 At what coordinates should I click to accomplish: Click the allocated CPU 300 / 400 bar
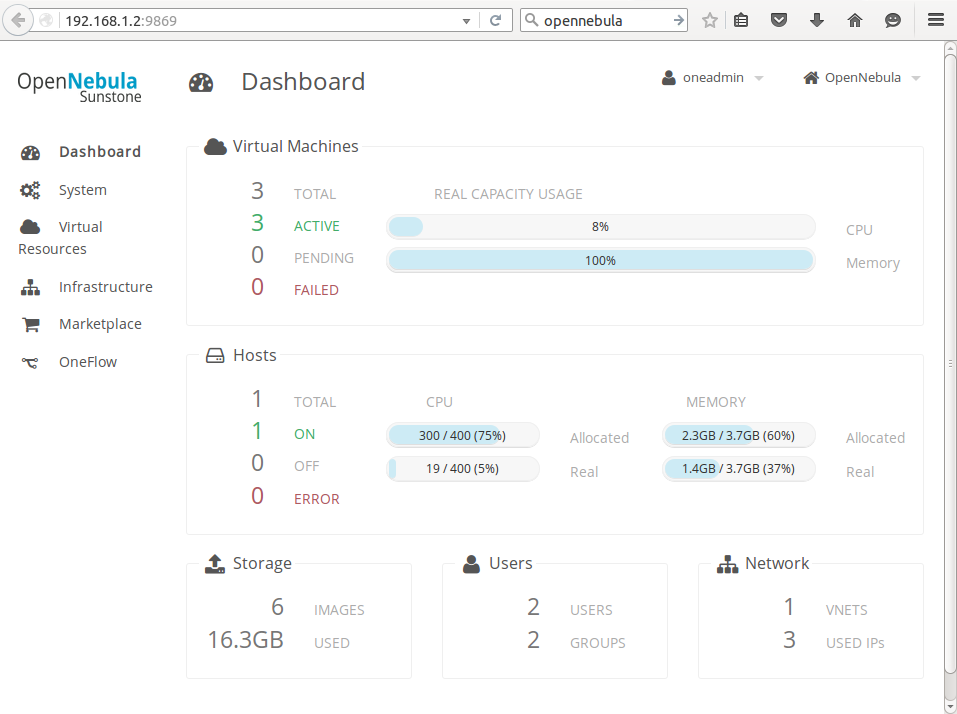[462, 435]
